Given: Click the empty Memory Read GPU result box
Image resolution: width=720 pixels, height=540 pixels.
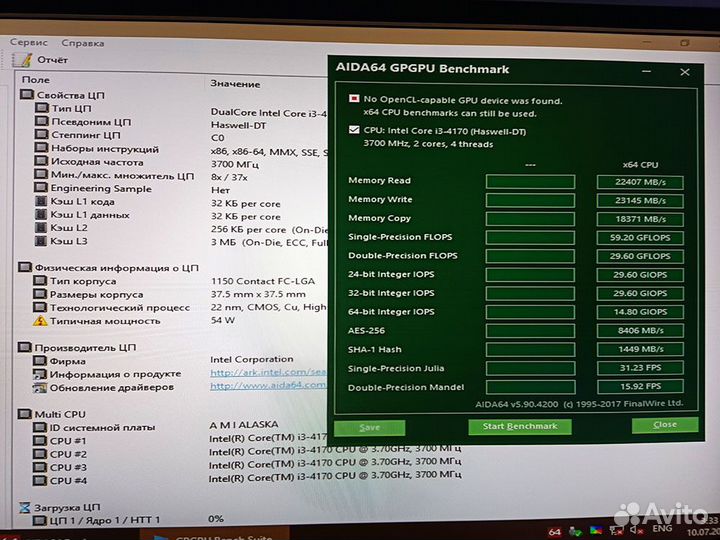Looking at the screenshot, I should [530, 182].
